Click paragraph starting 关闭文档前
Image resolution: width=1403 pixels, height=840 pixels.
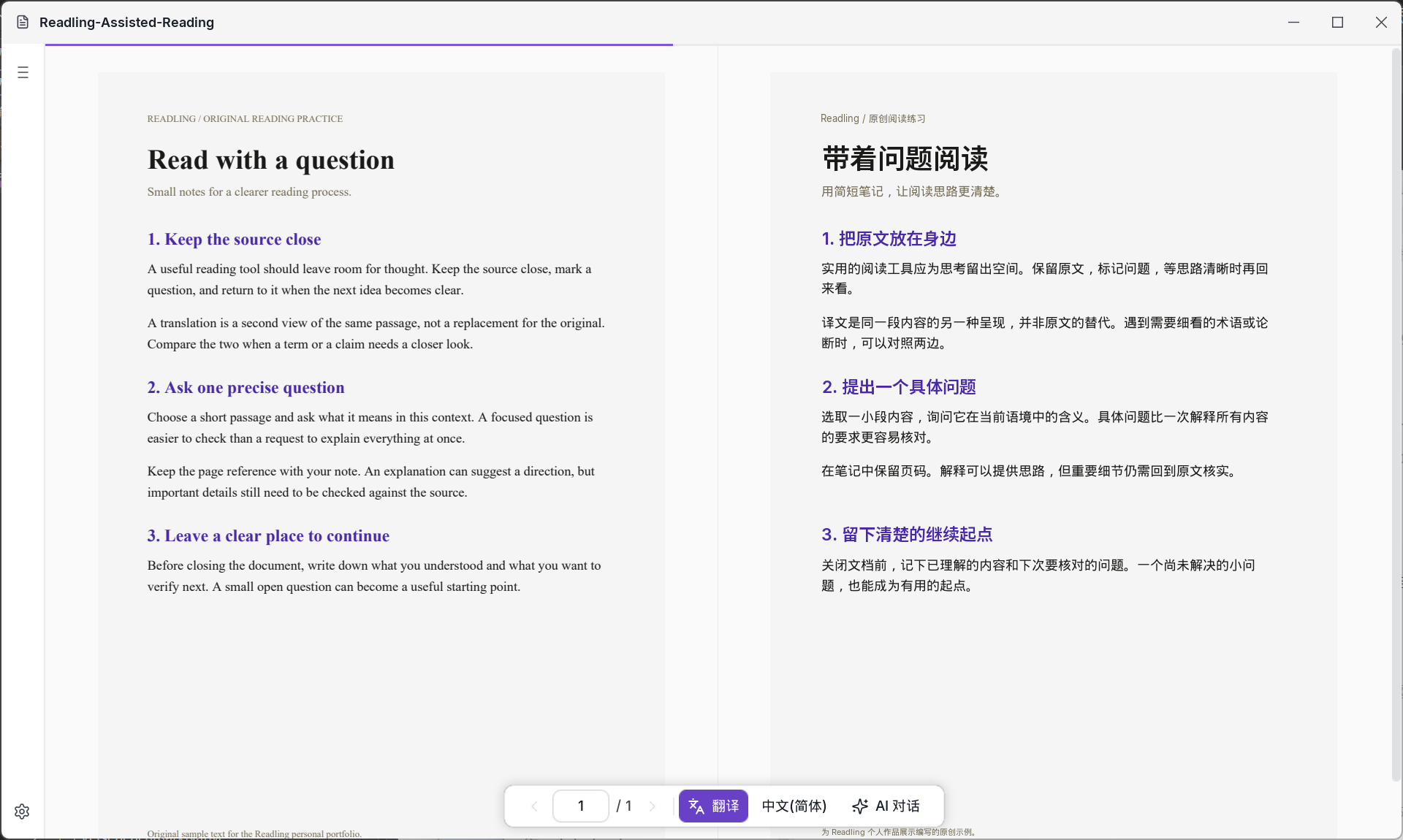1038,576
